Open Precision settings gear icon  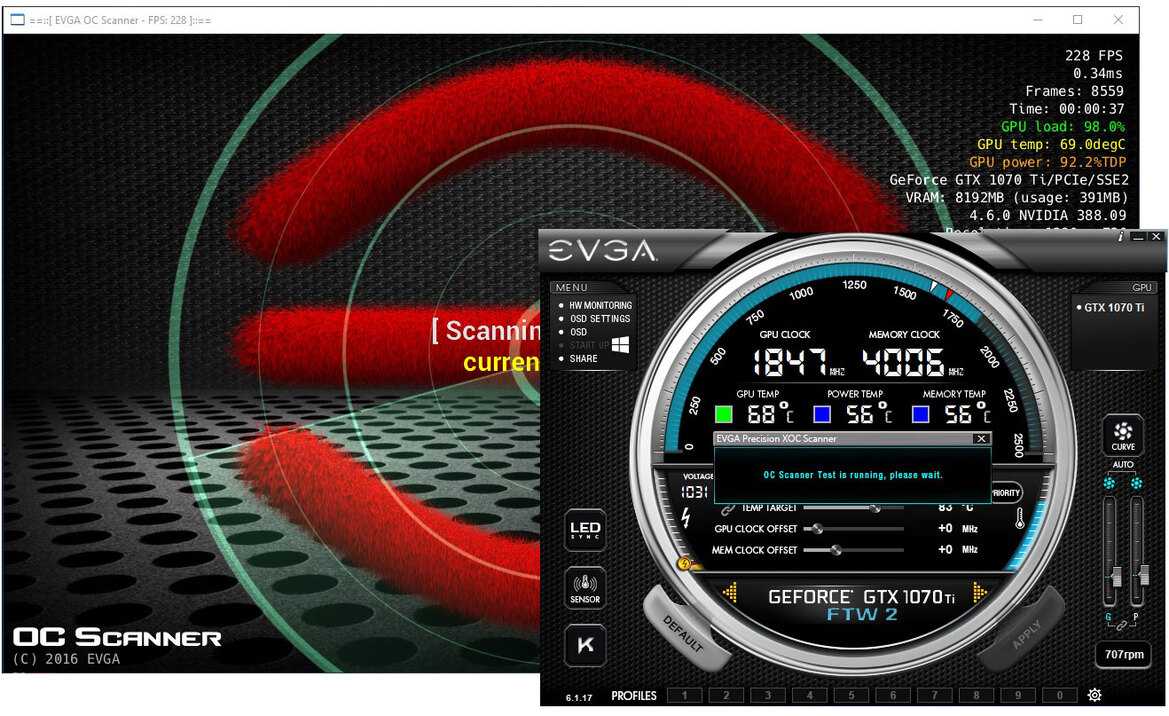coord(1094,695)
